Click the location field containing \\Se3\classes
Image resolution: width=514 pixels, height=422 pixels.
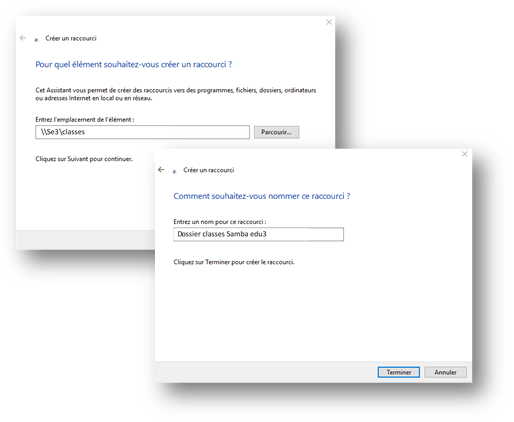142,132
